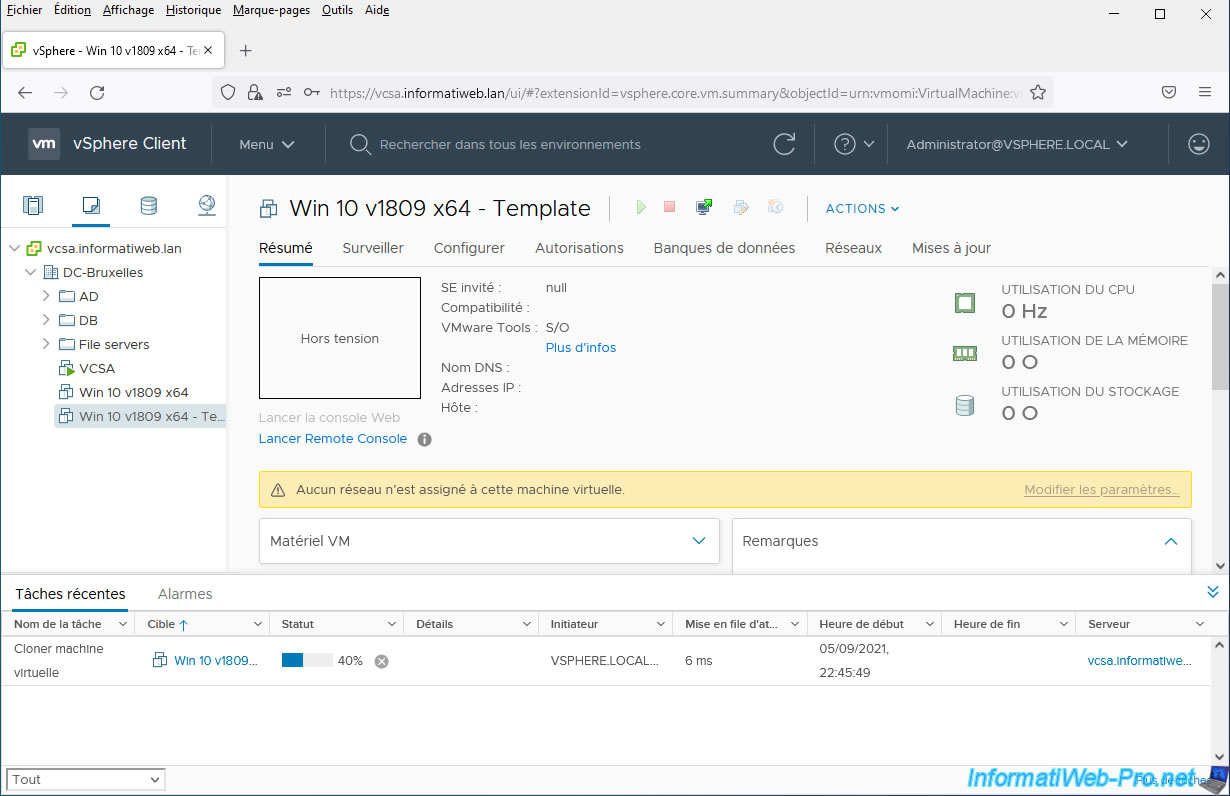Click the red power off icon

point(670,207)
